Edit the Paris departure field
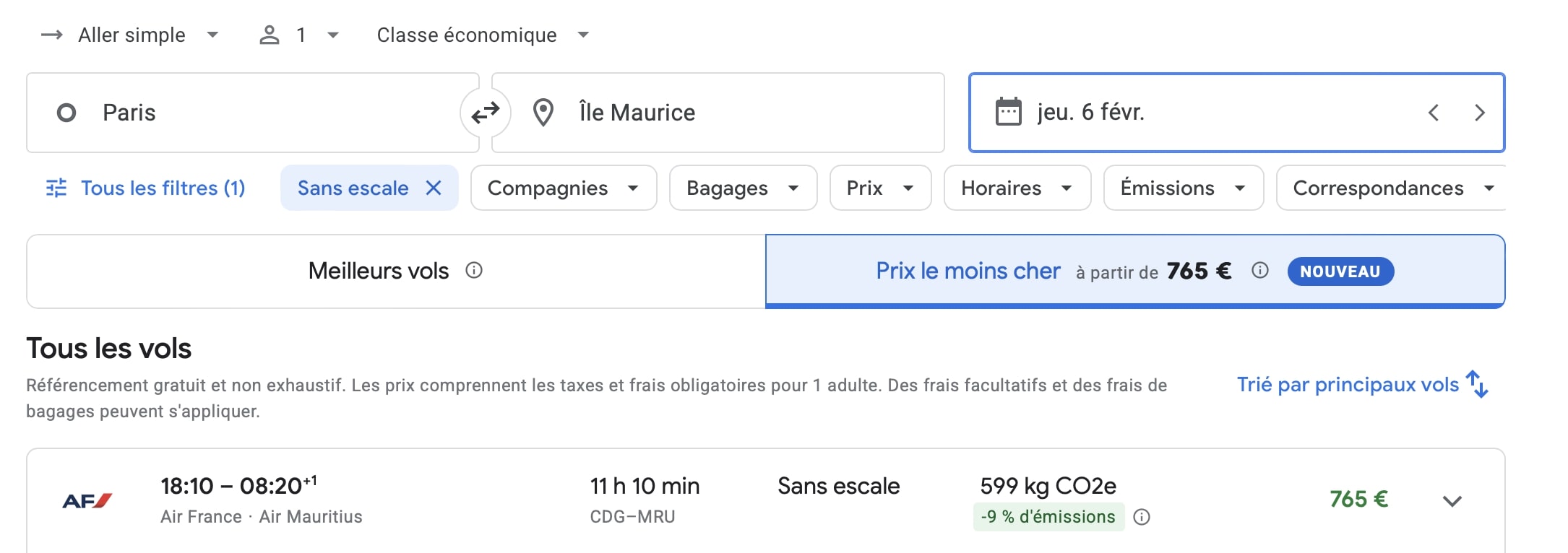The height and width of the screenshot is (553, 1568). click(x=253, y=113)
